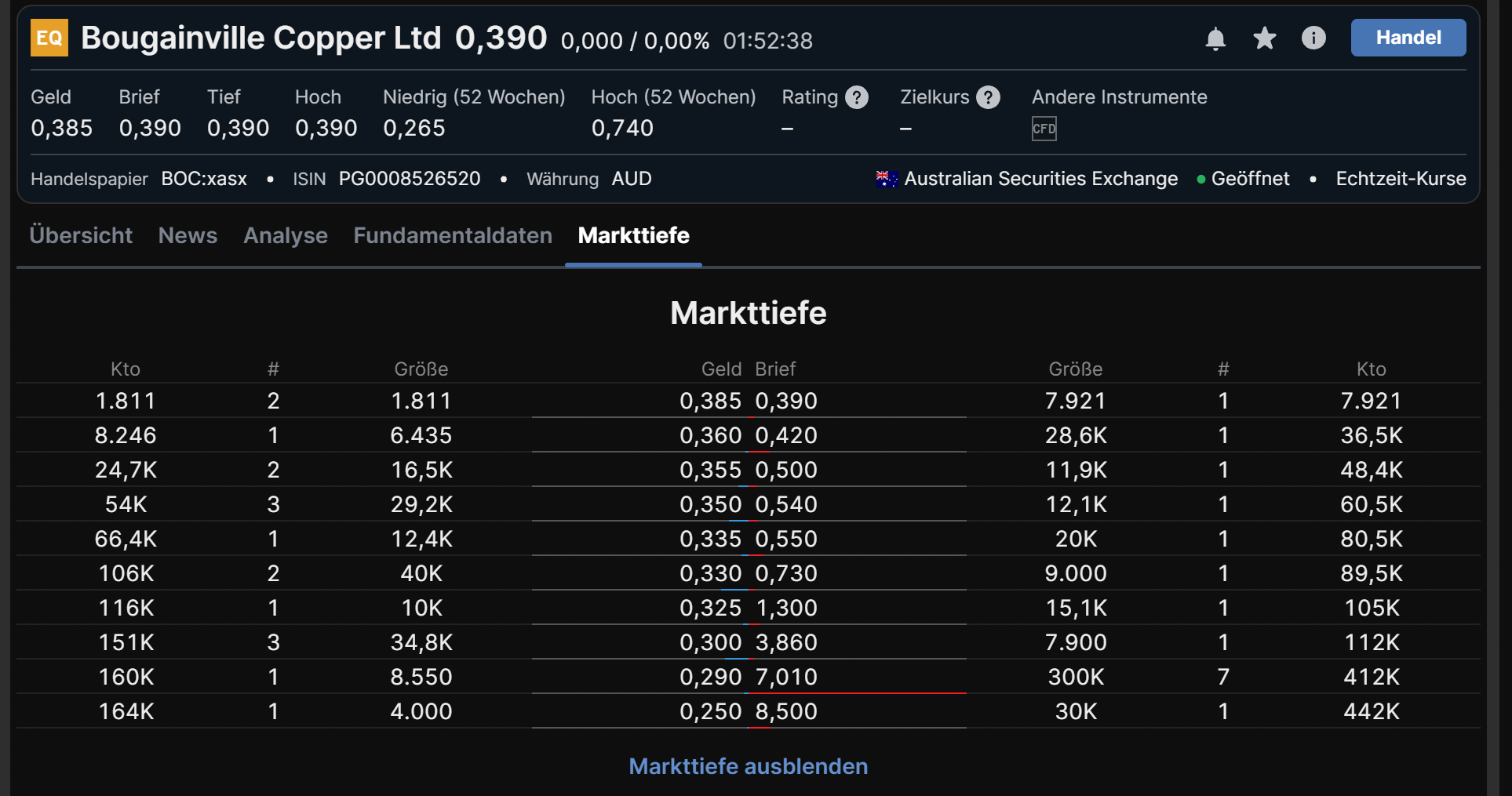Select the Markttiefe tab

point(634,235)
